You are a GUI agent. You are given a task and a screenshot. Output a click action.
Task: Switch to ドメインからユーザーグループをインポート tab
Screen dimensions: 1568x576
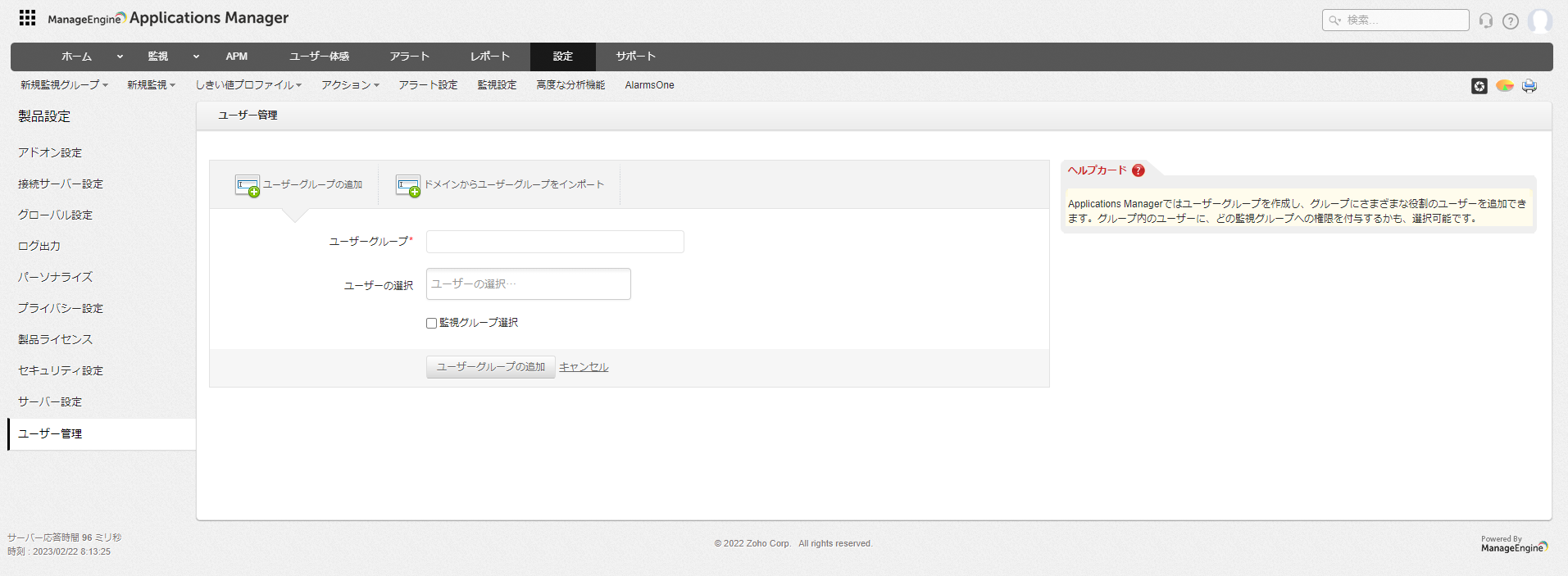click(514, 185)
